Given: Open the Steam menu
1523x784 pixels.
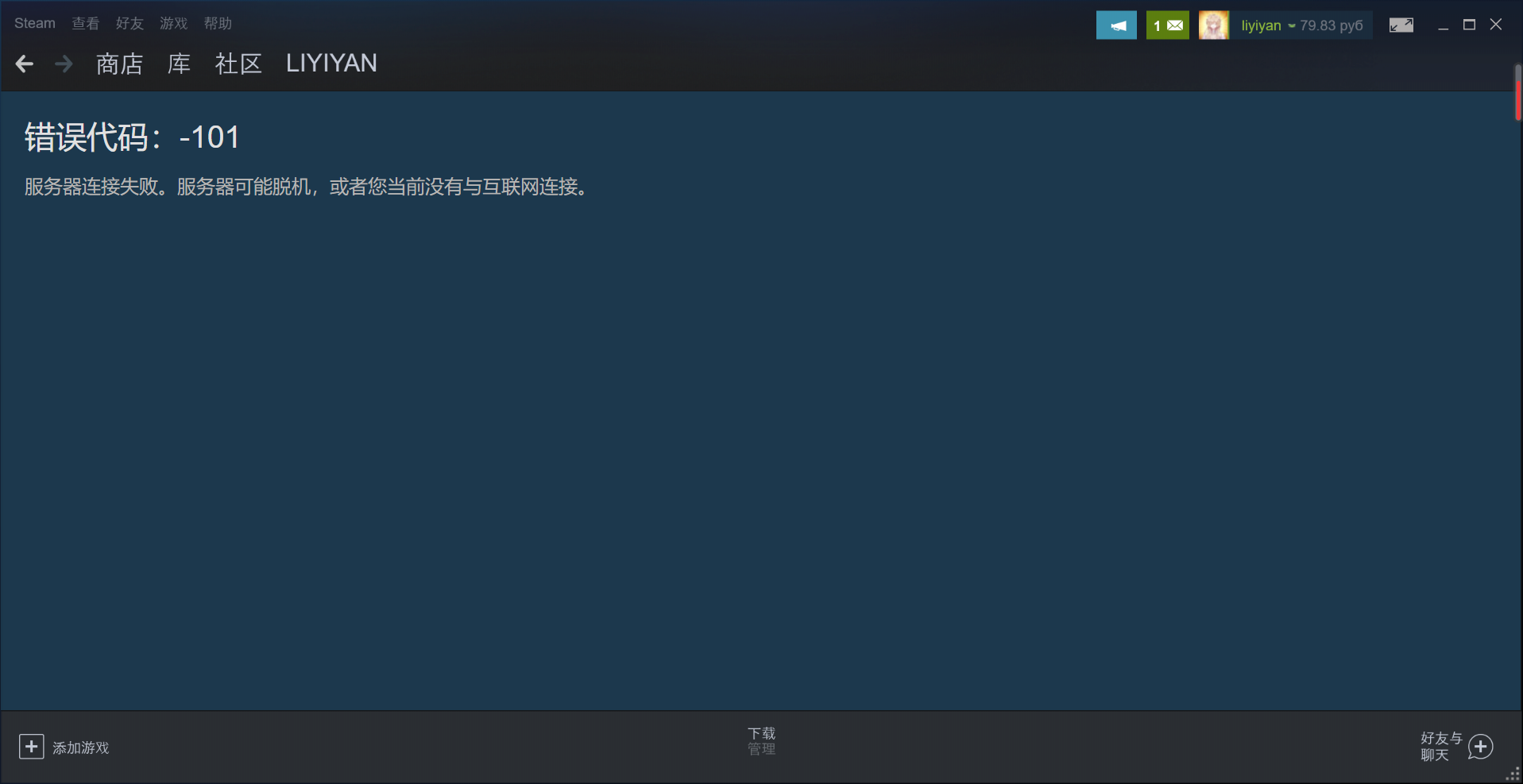Looking at the screenshot, I should pyautogui.click(x=35, y=24).
